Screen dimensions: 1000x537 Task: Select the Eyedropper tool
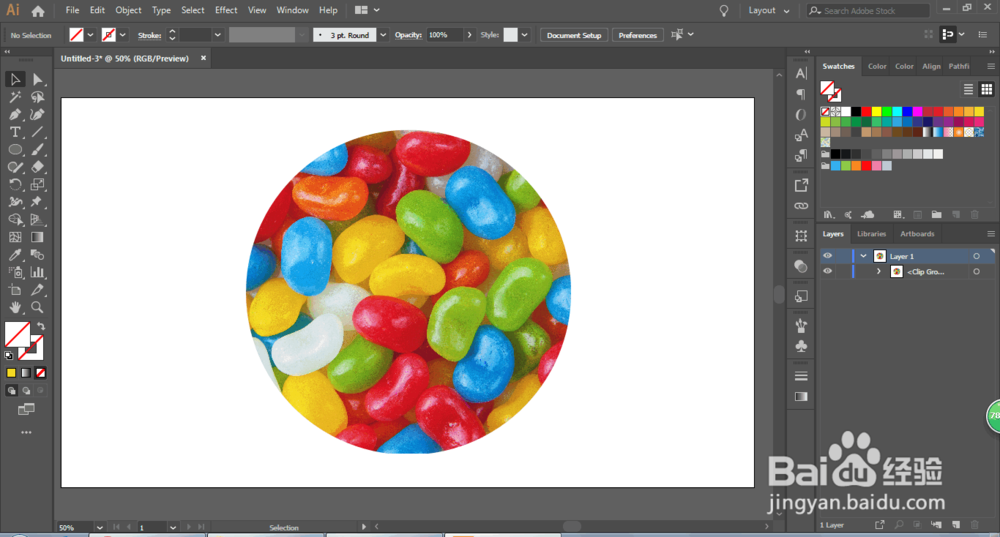15,255
